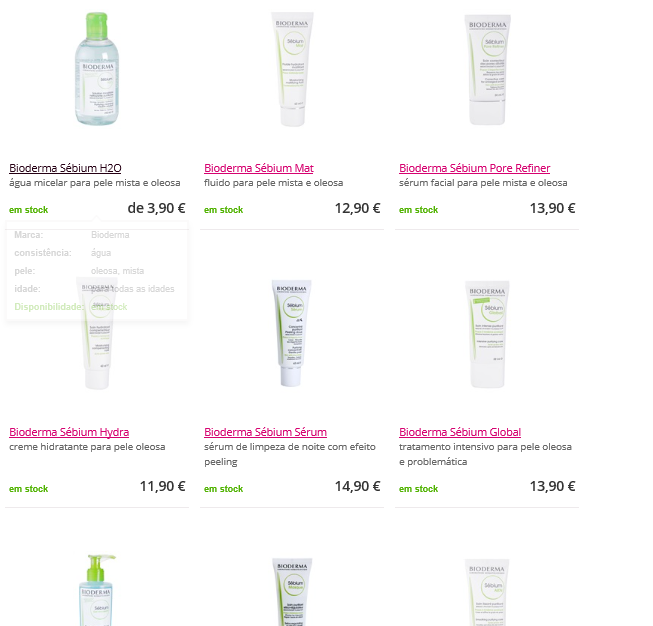
Task: Click the Sébium Hydra tube image
Action: click(97, 334)
